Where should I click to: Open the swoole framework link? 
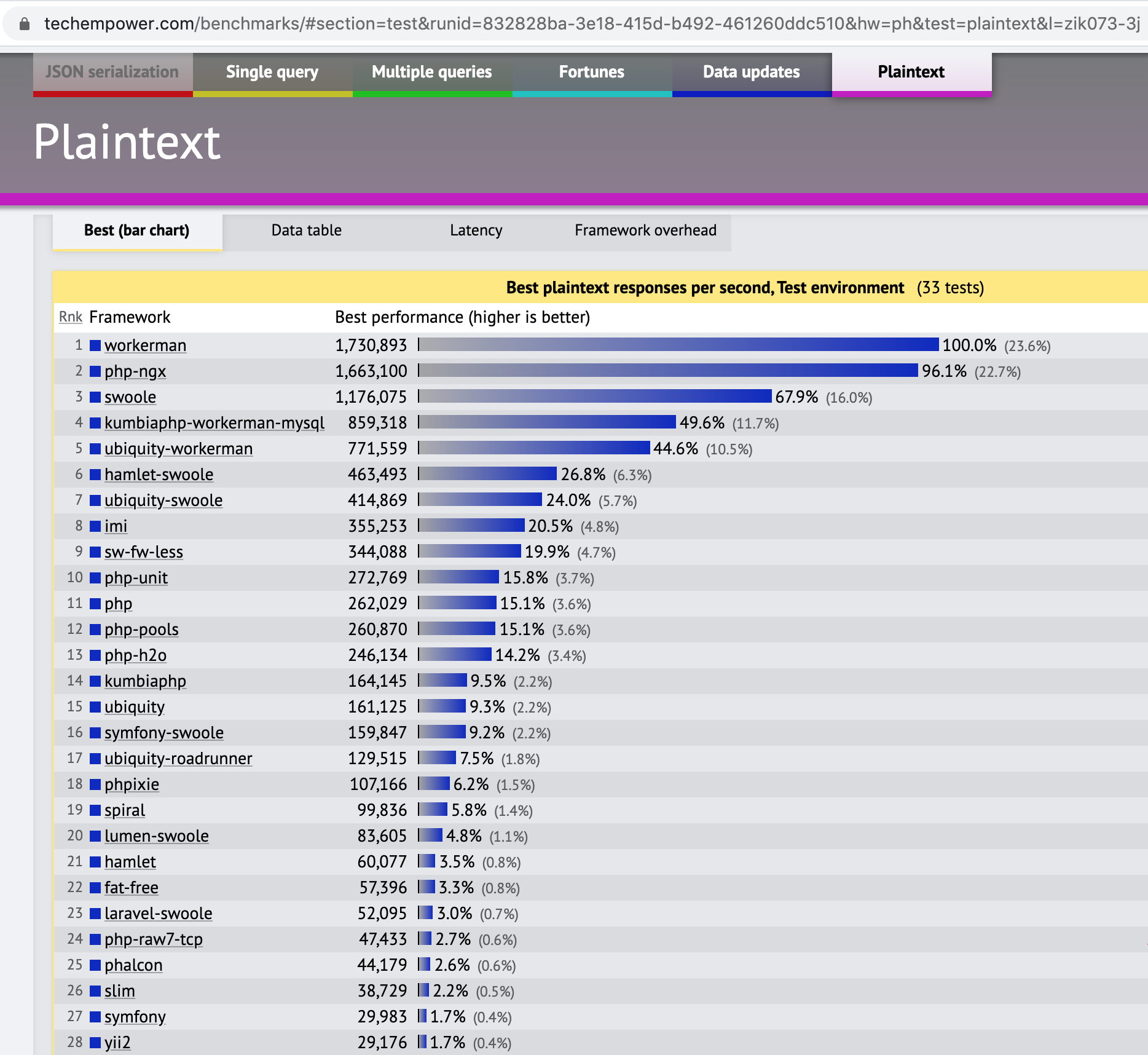(x=130, y=397)
